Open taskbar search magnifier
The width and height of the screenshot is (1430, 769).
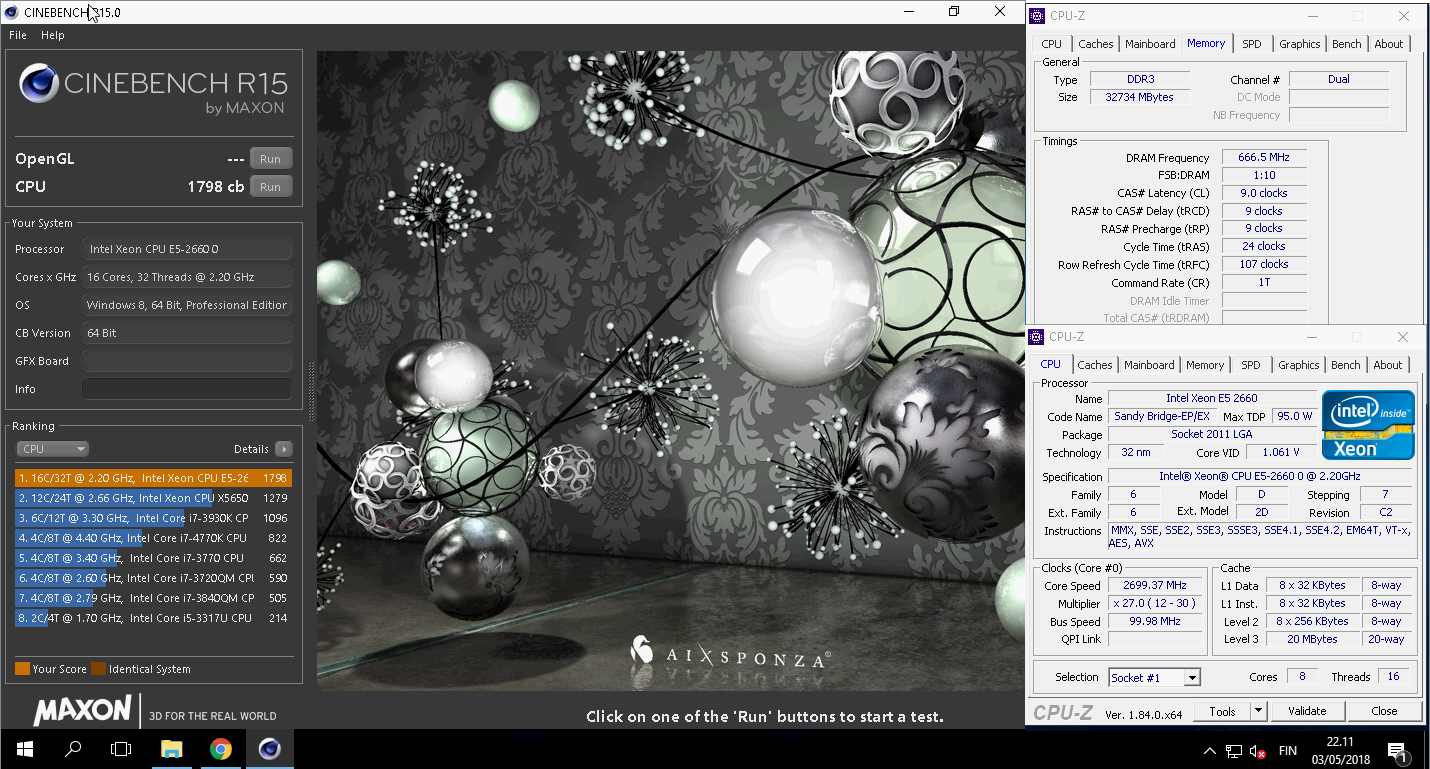point(72,749)
